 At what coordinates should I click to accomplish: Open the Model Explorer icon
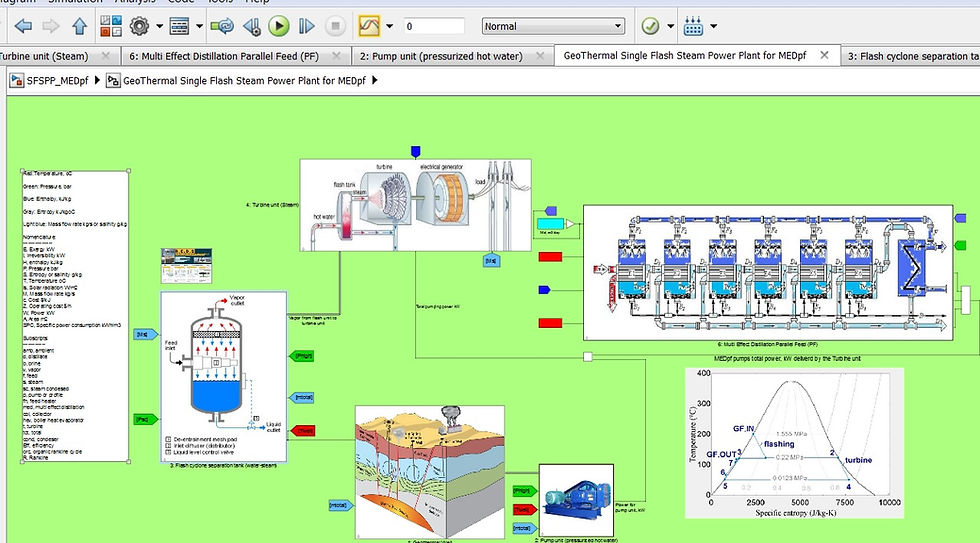179,26
